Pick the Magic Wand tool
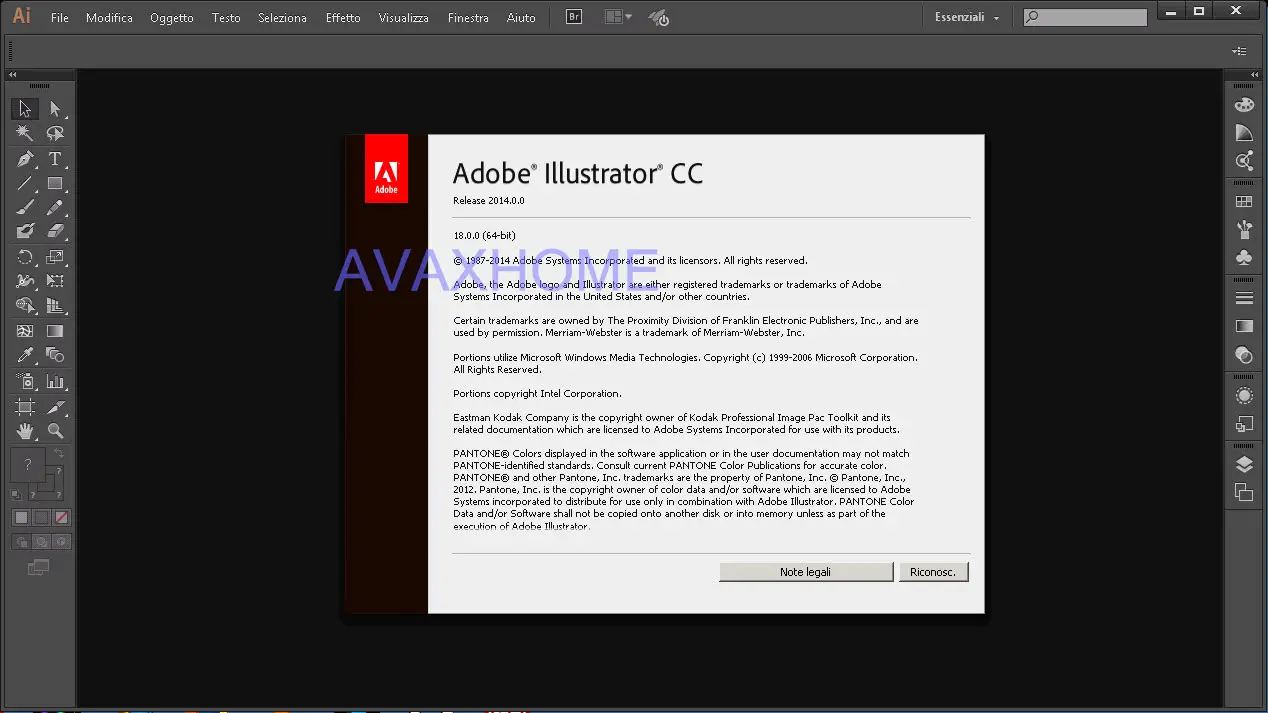The image size is (1268, 713). point(25,133)
